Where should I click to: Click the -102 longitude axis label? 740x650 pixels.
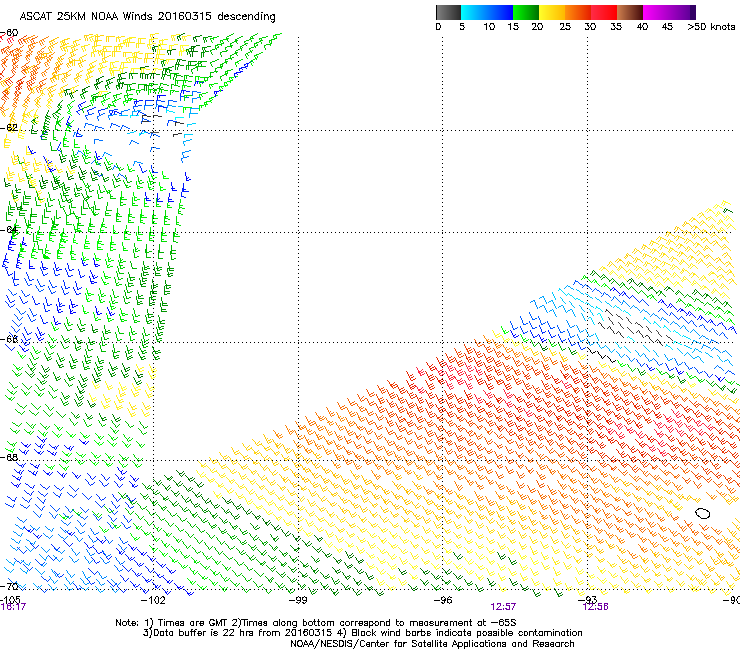click(153, 600)
